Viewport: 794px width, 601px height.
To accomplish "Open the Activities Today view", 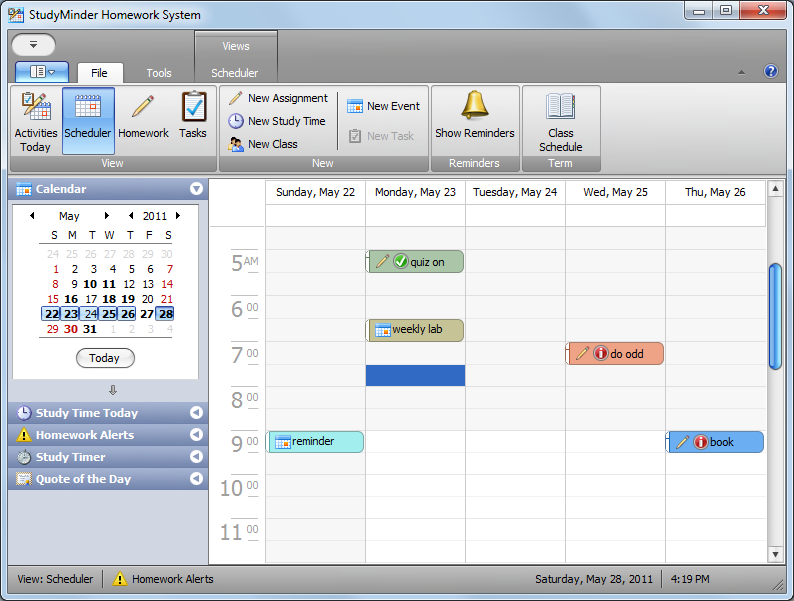I will click(35, 121).
